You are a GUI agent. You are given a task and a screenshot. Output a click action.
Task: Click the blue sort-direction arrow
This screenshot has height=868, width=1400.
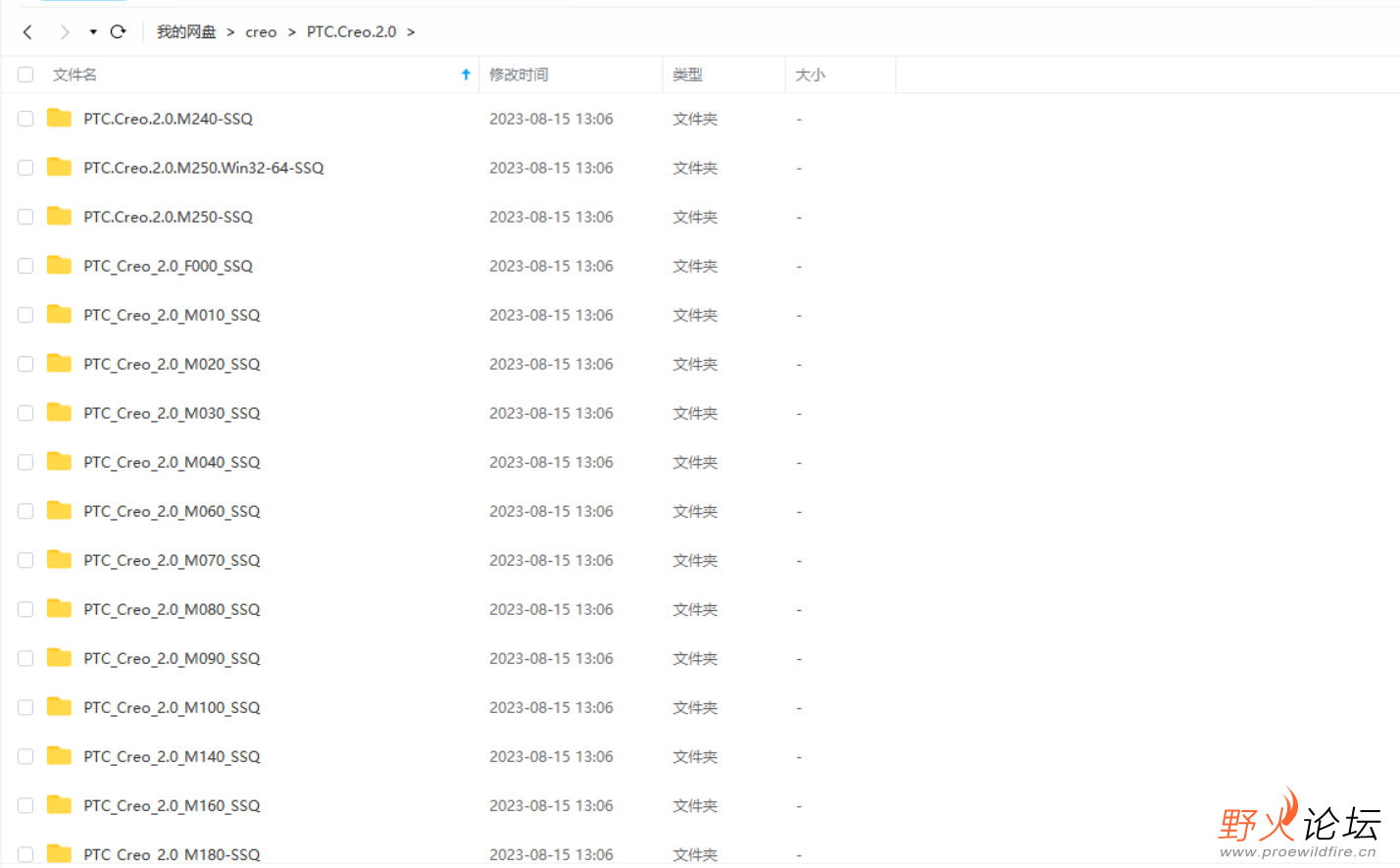pos(466,75)
